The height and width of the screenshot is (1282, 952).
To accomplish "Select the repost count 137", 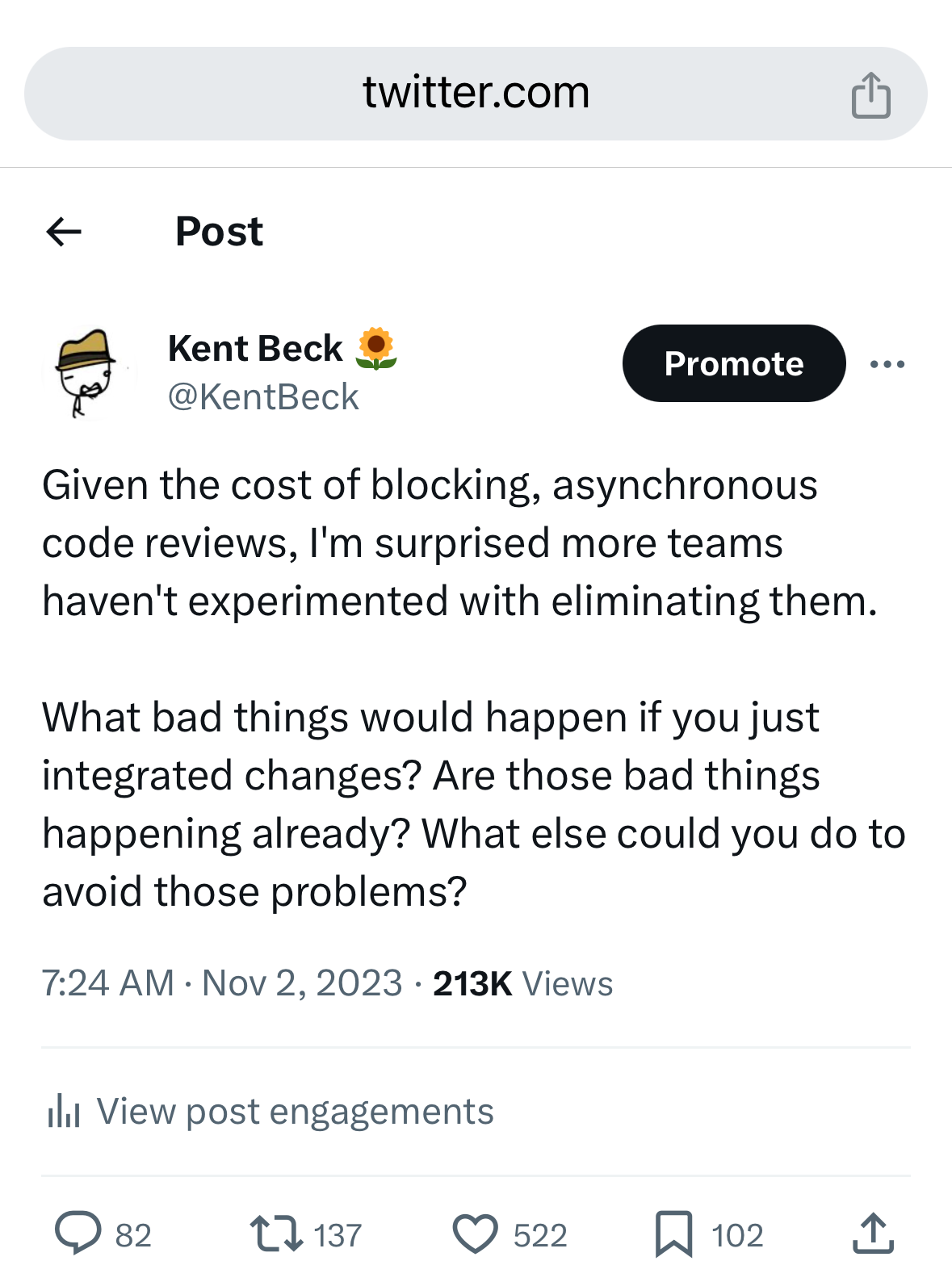I will 337,1234.
